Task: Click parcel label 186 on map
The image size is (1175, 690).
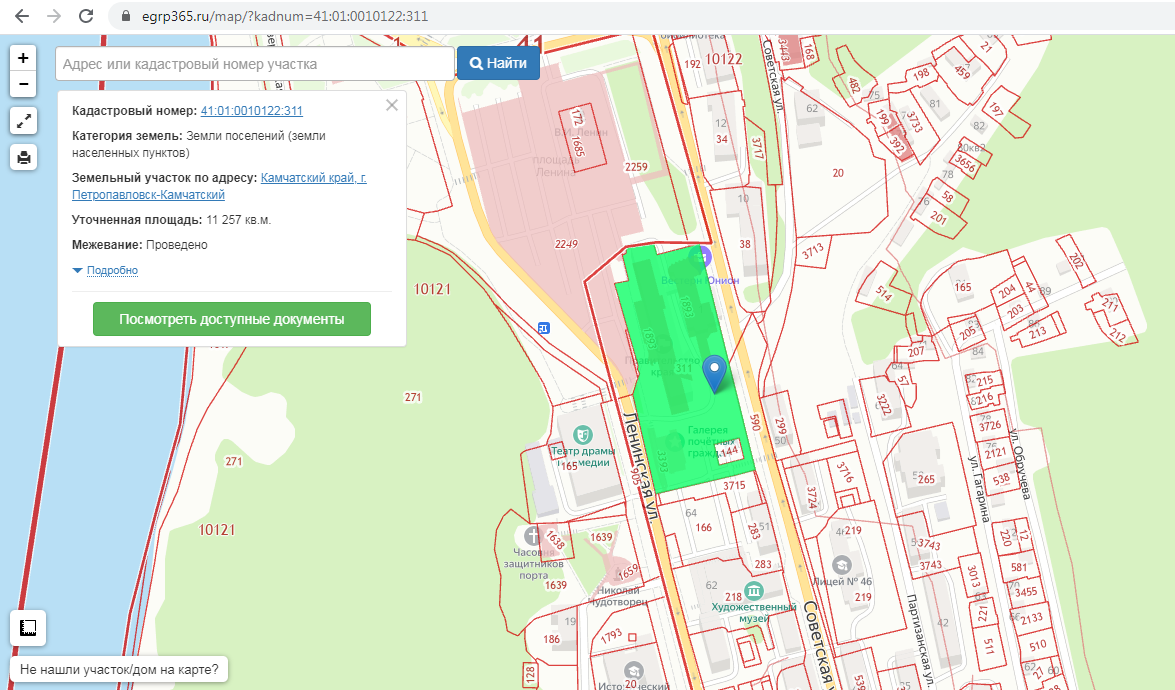Action: click(x=552, y=639)
